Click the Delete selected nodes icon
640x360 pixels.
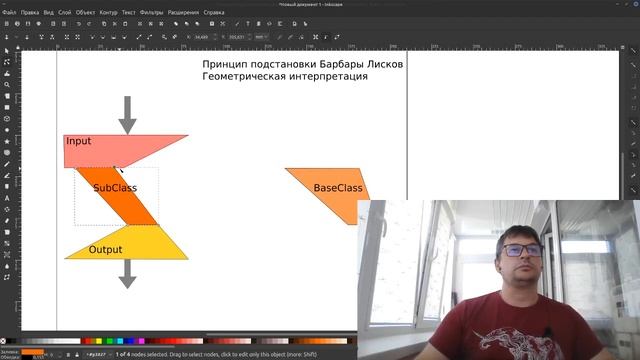[x=27, y=37]
